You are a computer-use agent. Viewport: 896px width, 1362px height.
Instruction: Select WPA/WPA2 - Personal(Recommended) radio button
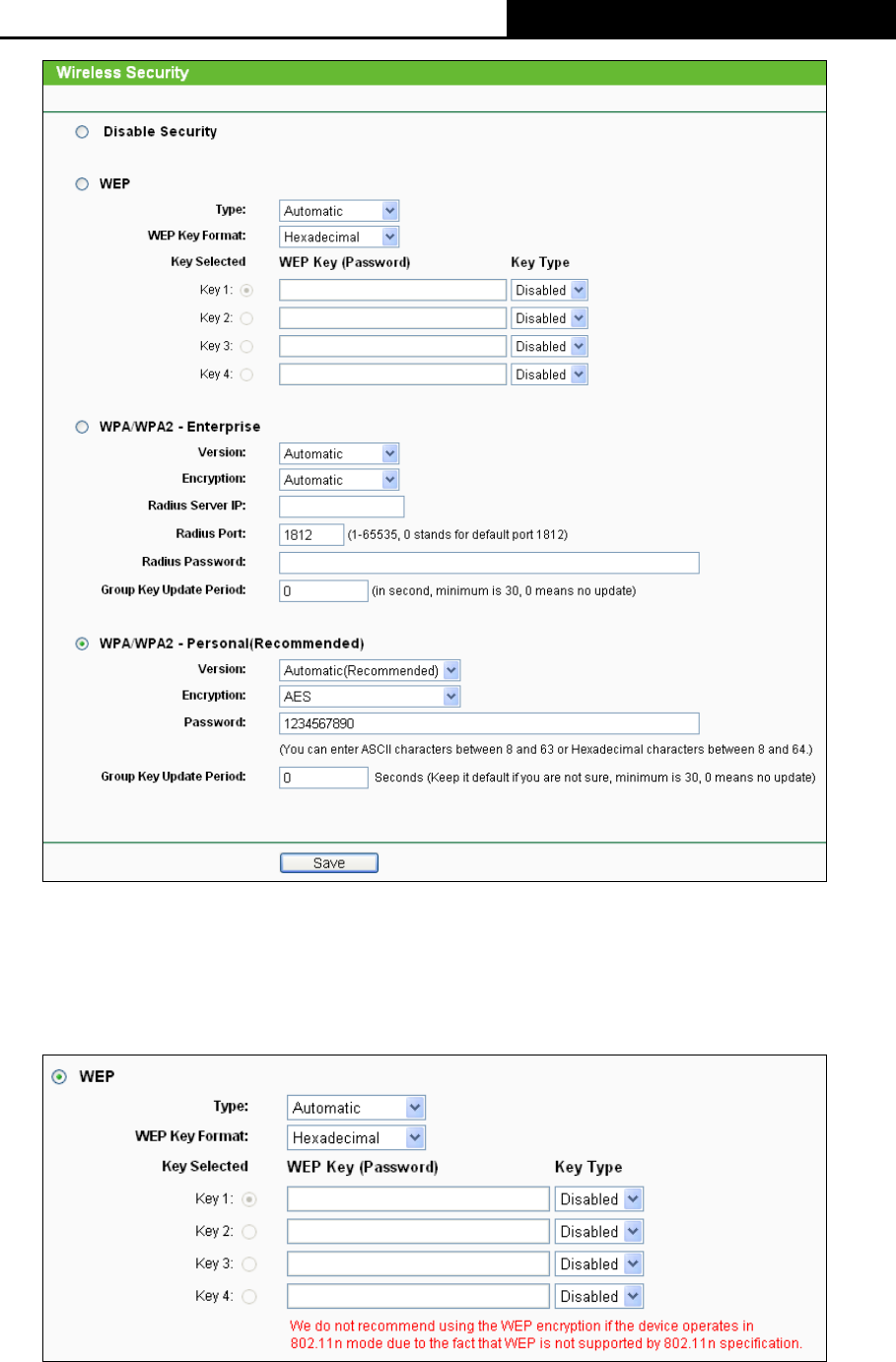83,644
